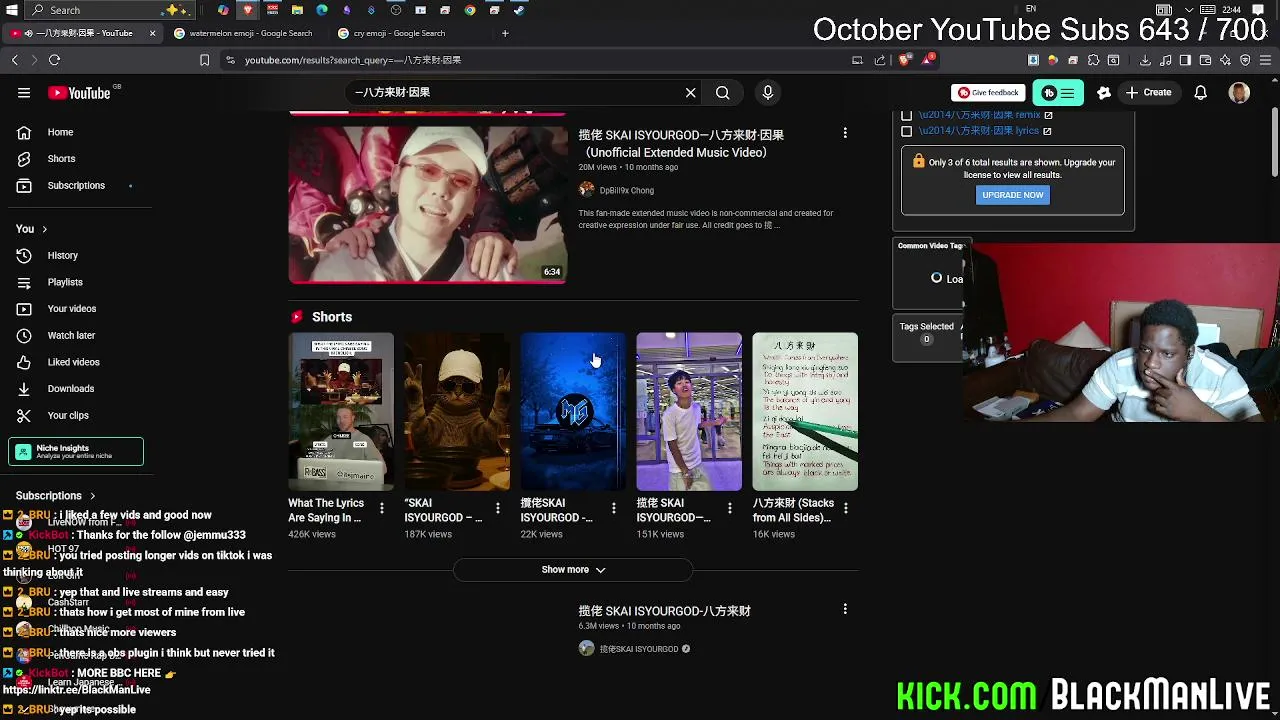This screenshot has height=720, width=1280.
Task: Expand the sidebar Subscriptions heading chevron
Action: tap(92, 496)
